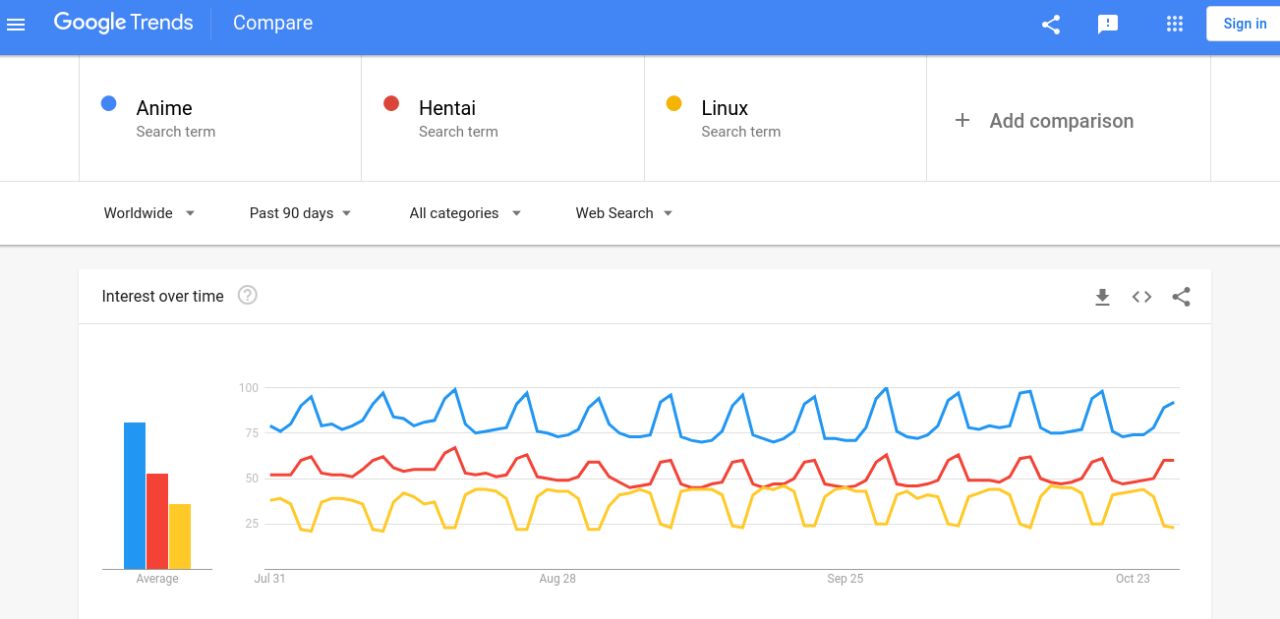1280x619 pixels.
Task: Expand the All categories dropdown
Action: click(465, 213)
